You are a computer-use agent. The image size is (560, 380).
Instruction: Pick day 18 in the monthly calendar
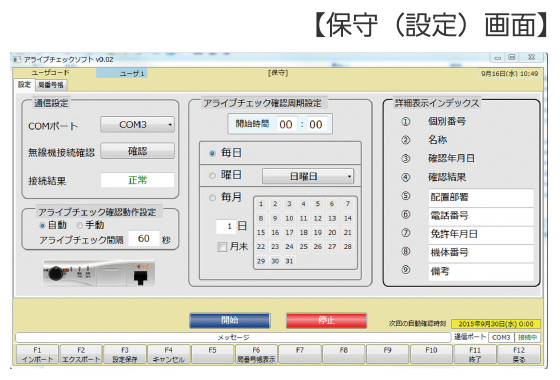point(304,232)
